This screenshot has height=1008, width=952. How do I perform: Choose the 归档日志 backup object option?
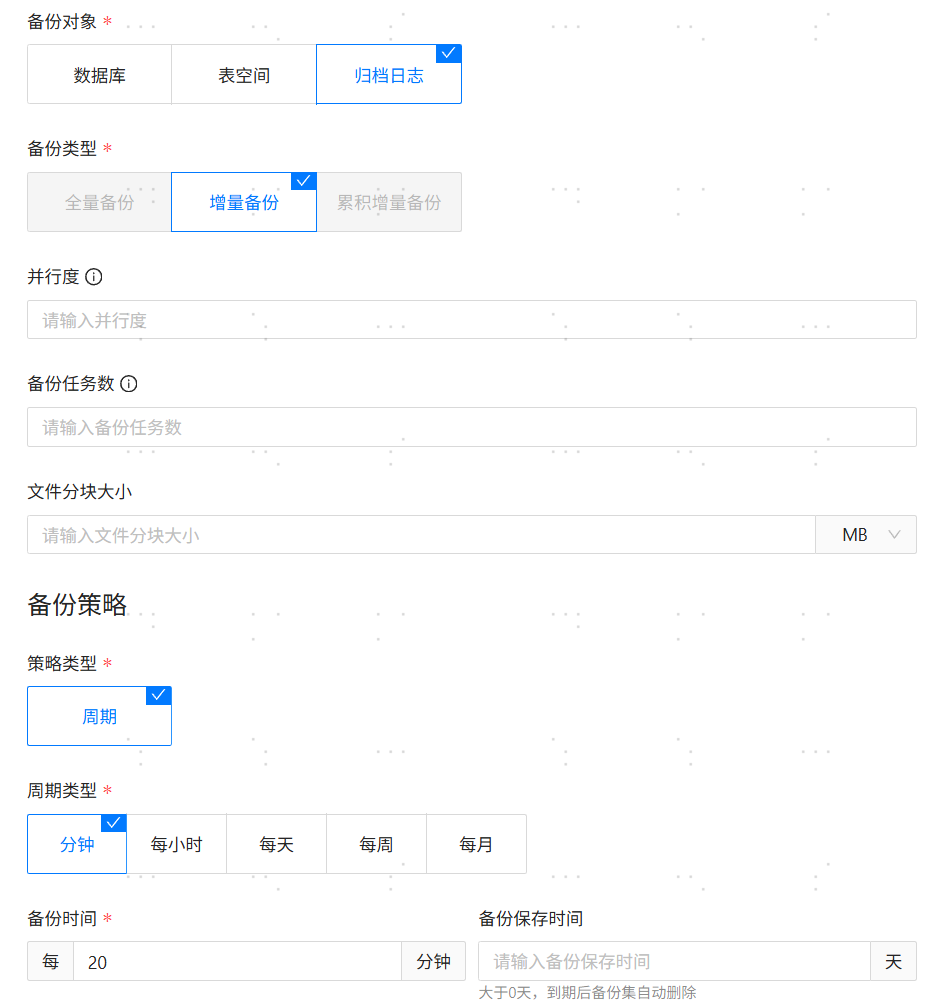click(x=389, y=75)
